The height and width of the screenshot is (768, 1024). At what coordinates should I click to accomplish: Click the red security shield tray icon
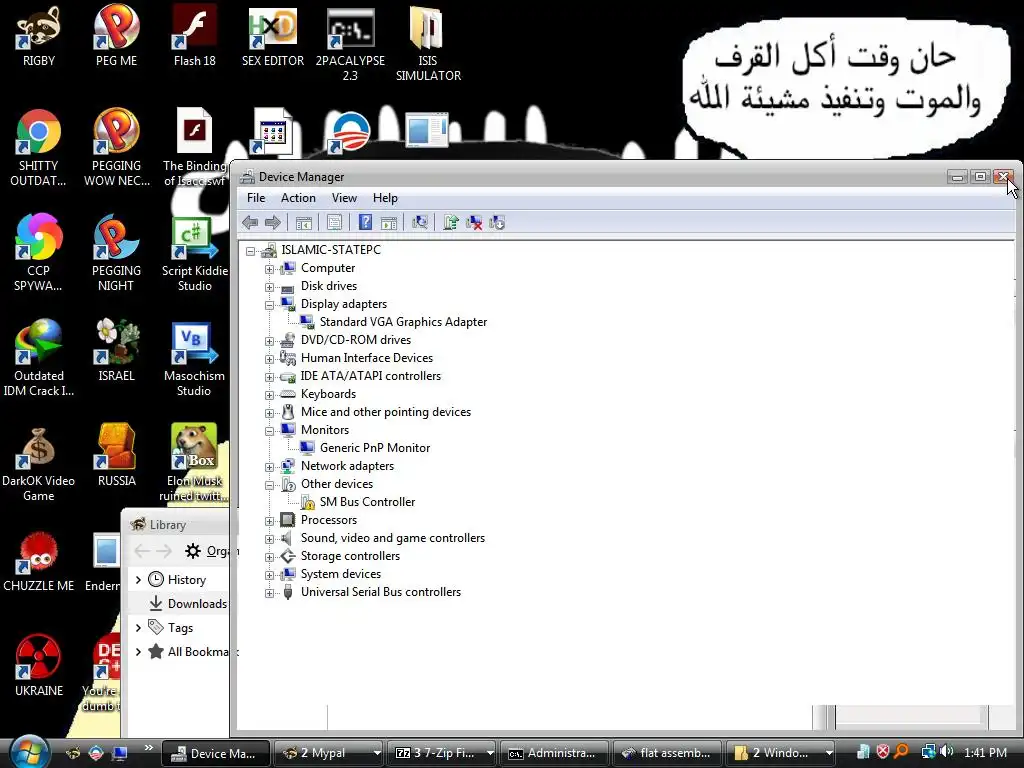pyautogui.click(x=882, y=752)
